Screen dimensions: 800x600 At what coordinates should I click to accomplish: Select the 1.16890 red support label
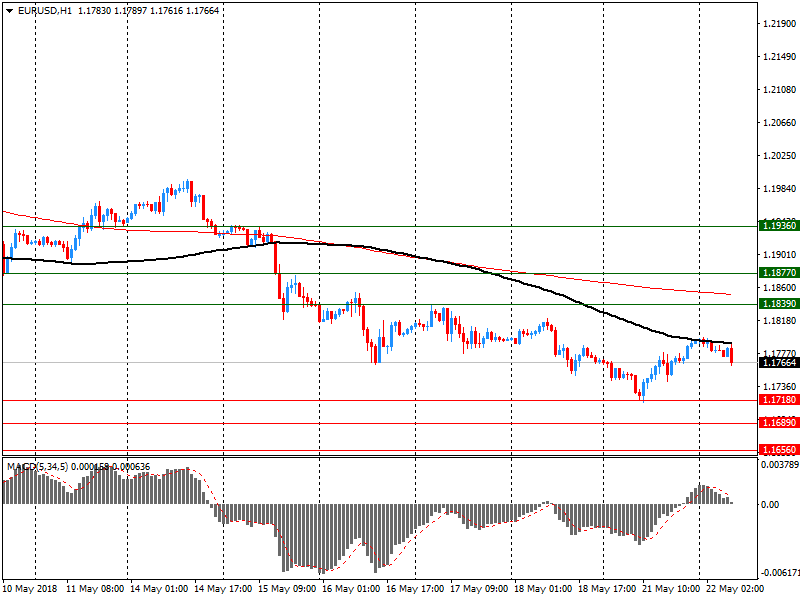click(778, 423)
